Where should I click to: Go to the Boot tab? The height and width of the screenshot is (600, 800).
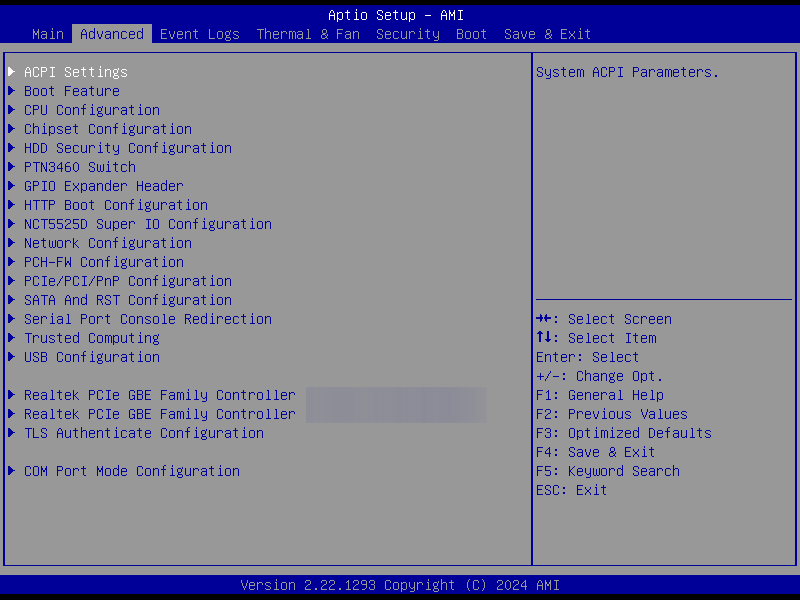tap(472, 34)
